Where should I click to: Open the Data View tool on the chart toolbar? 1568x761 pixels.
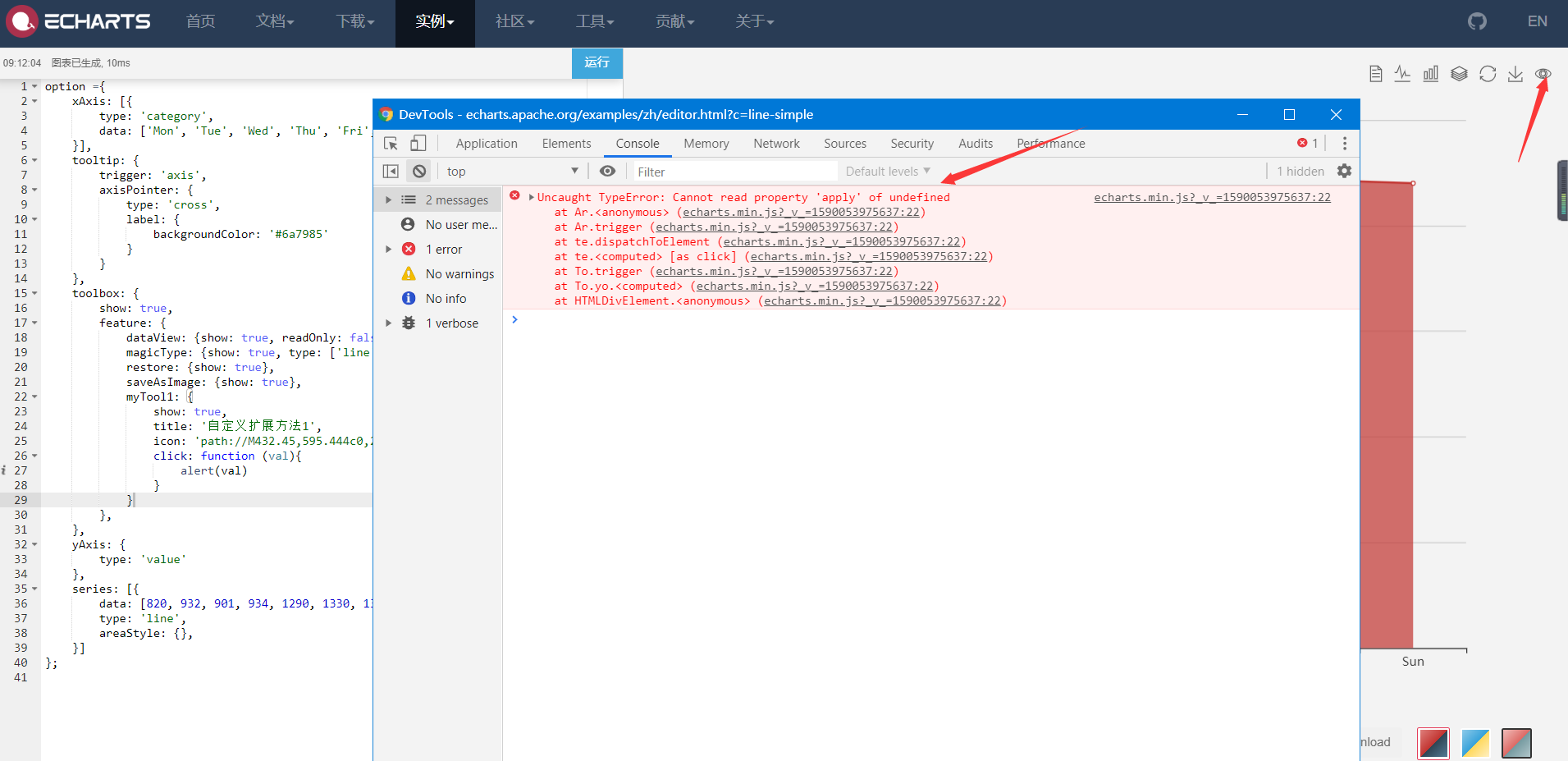(x=1375, y=73)
